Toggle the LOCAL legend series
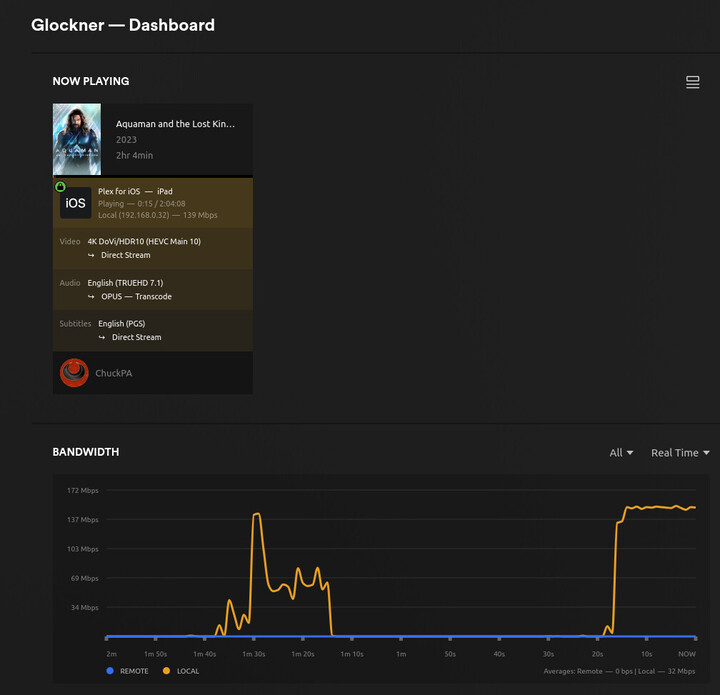 click(x=181, y=671)
